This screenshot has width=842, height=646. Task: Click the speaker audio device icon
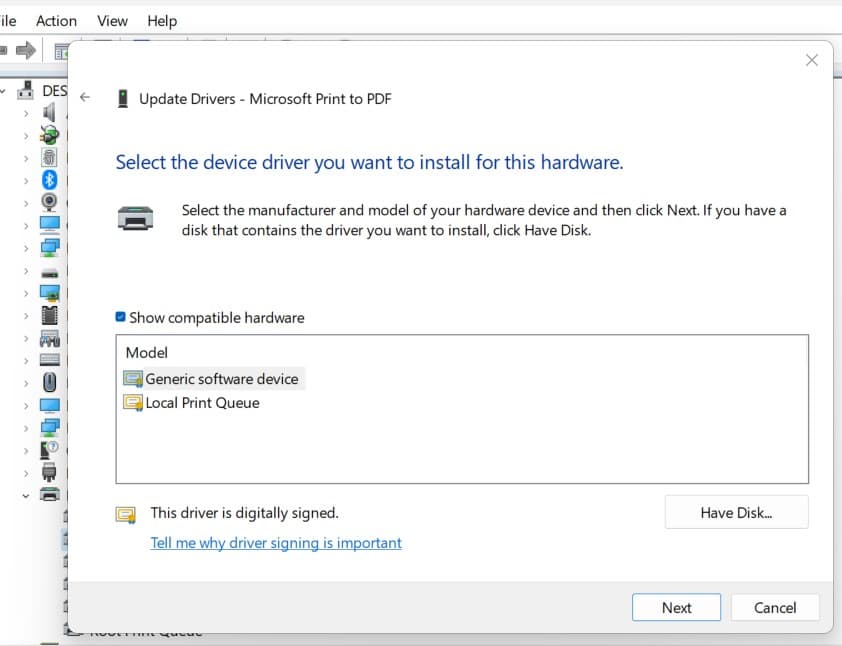(49, 113)
